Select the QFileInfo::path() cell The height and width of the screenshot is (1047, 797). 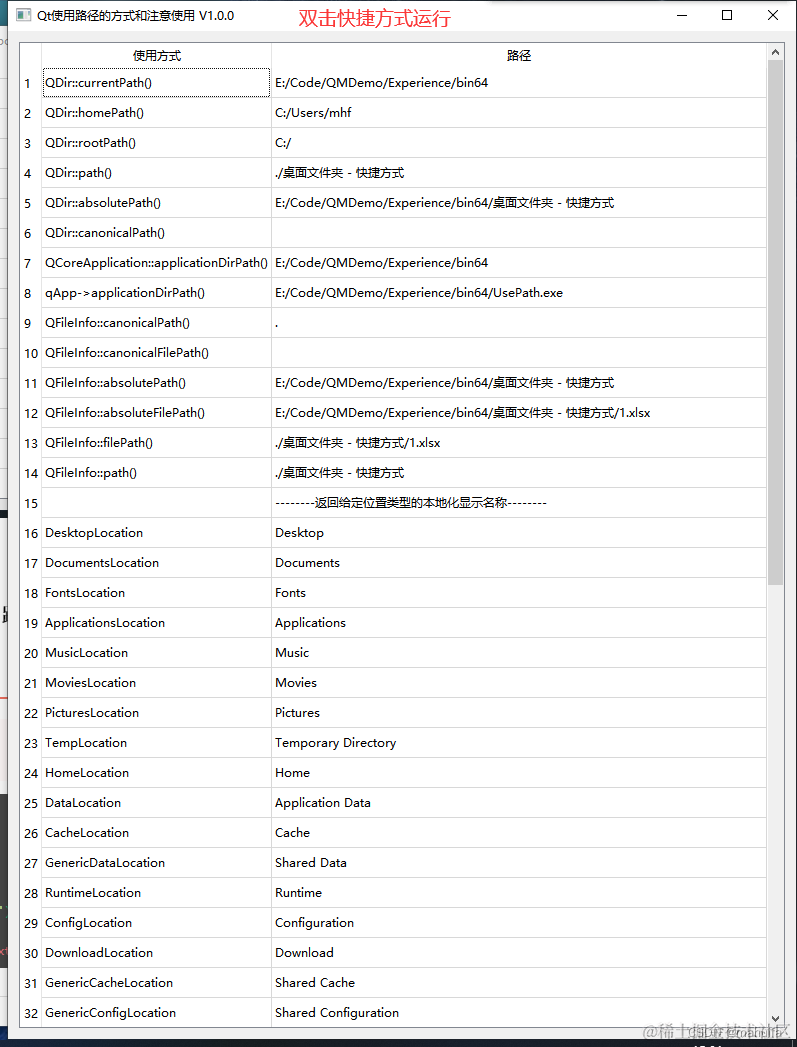tap(156, 473)
